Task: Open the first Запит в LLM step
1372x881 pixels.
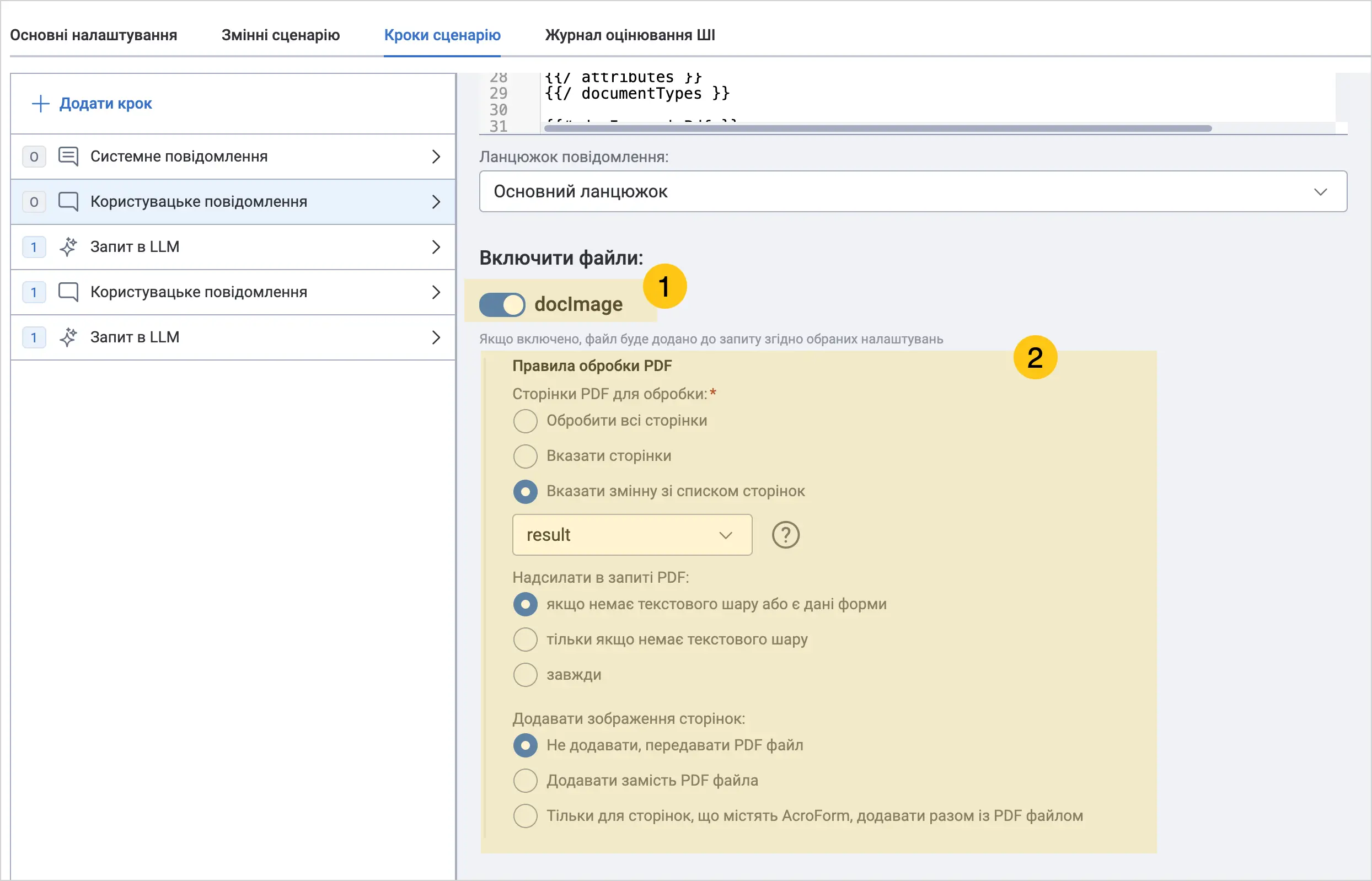Action: pos(233,246)
